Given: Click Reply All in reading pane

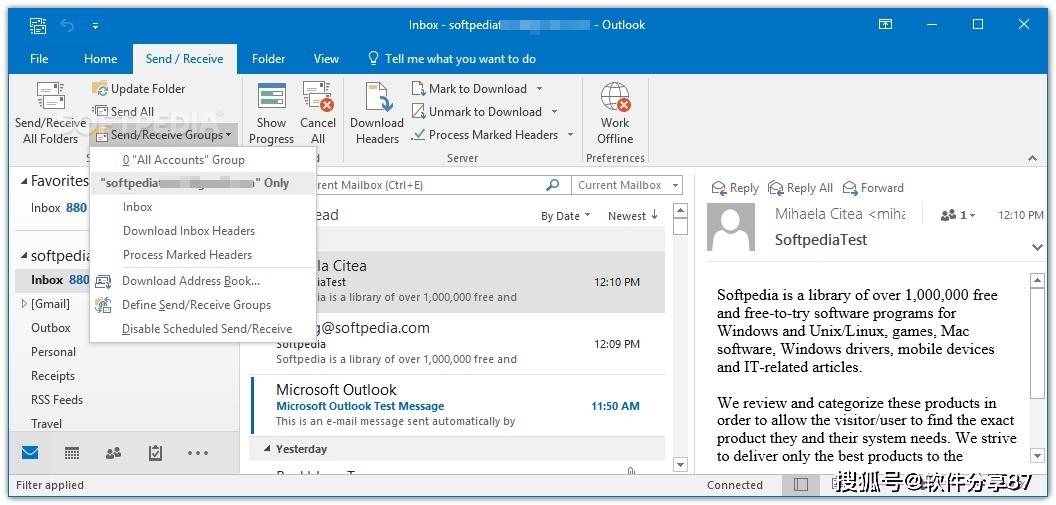Looking at the screenshot, I should pyautogui.click(x=801, y=188).
